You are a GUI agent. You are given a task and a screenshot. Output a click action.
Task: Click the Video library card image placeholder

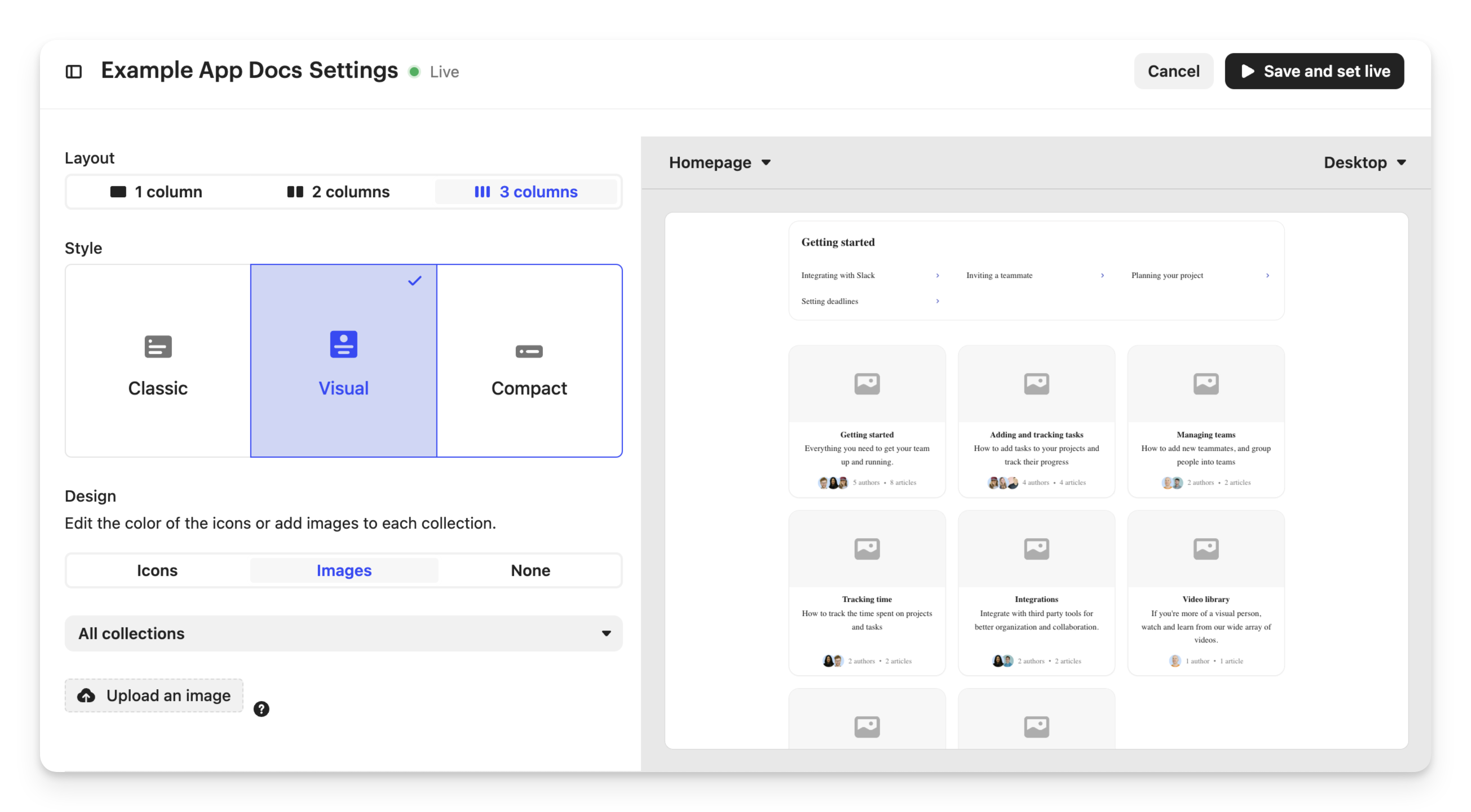pos(1205,549)
